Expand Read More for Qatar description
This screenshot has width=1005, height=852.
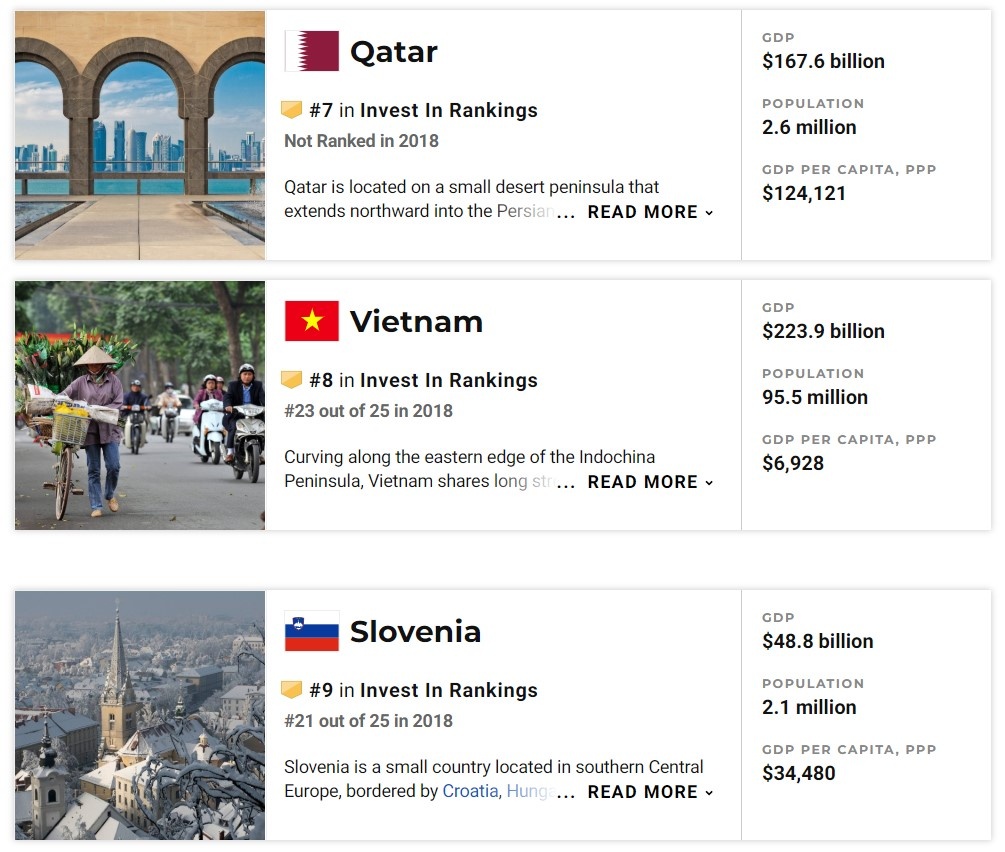pos(650,212)
